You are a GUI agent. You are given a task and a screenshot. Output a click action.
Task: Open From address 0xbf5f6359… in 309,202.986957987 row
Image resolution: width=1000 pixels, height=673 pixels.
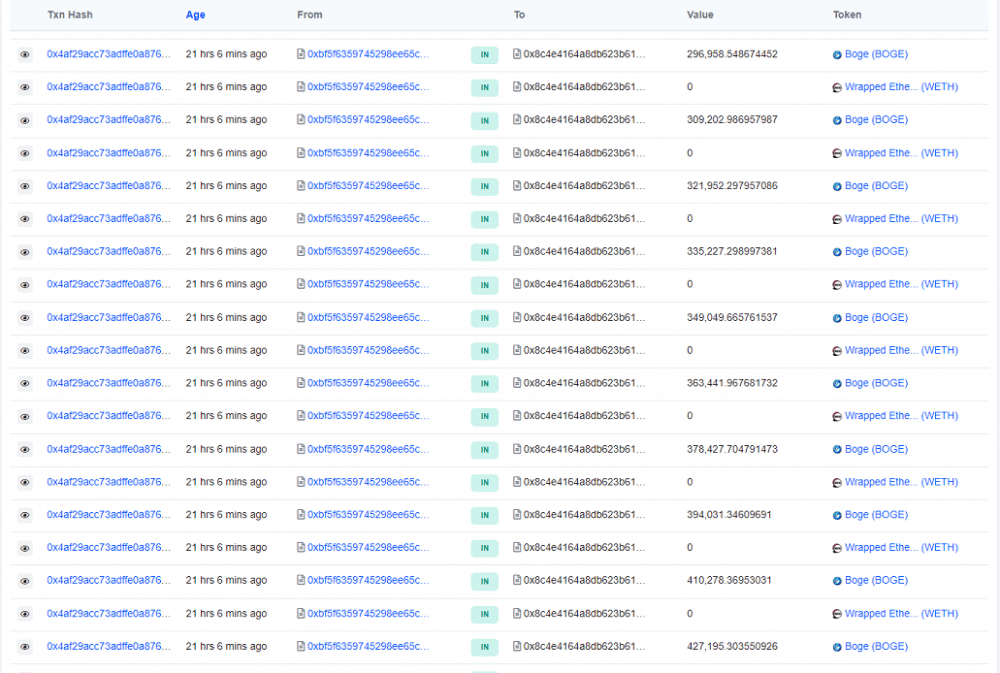click(368, 120)
